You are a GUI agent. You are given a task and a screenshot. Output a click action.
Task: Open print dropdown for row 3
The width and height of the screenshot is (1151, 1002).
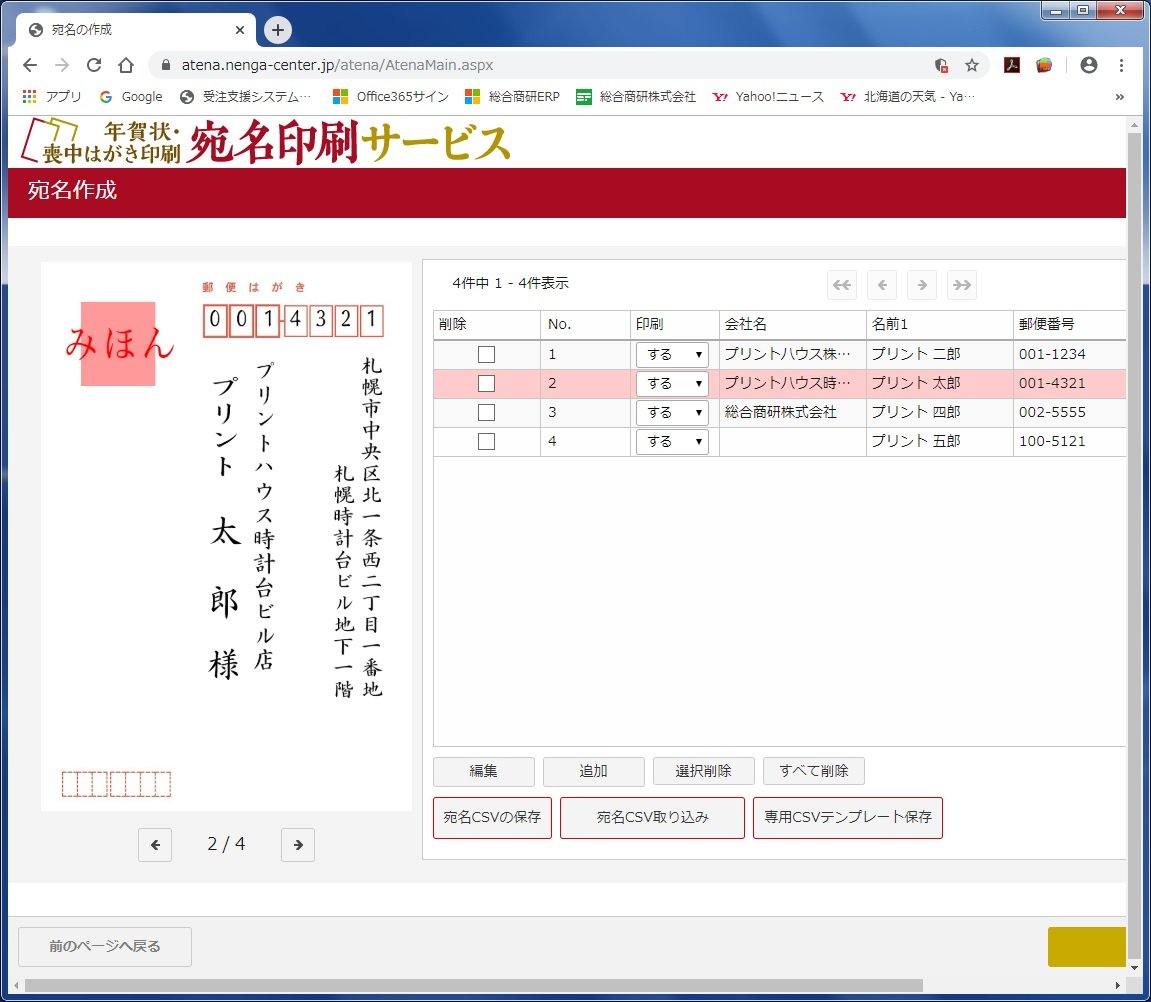(x=672, y=413)
